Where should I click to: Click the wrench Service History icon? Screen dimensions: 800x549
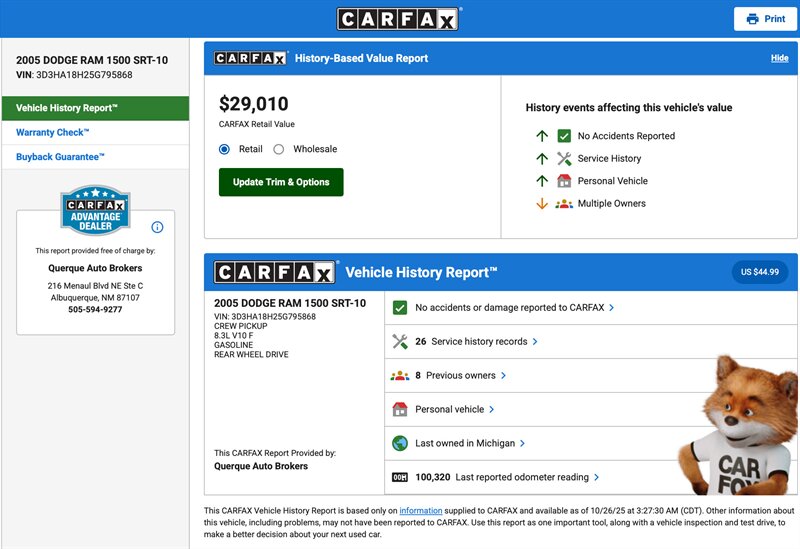564,158
